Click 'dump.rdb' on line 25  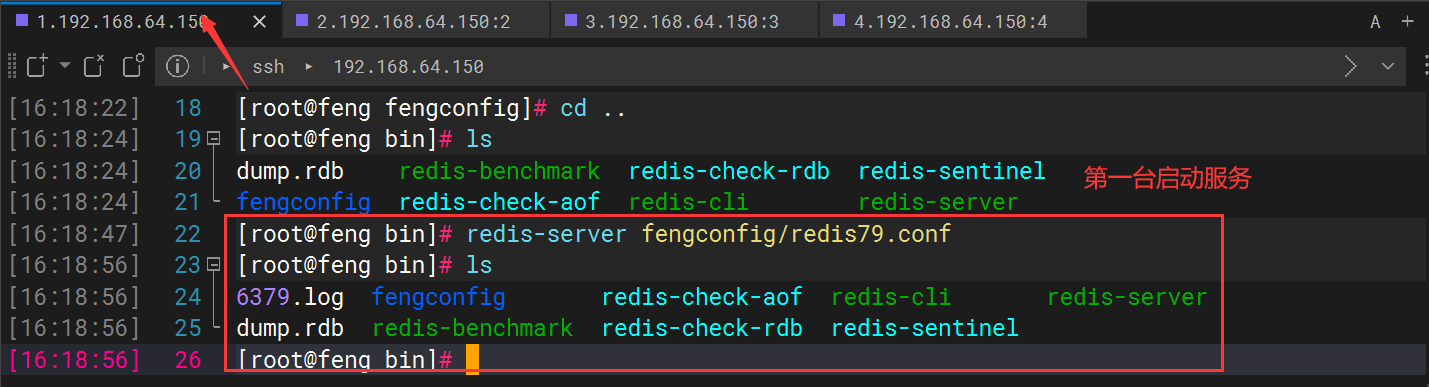pyautogui.click(x=290, y=328)
